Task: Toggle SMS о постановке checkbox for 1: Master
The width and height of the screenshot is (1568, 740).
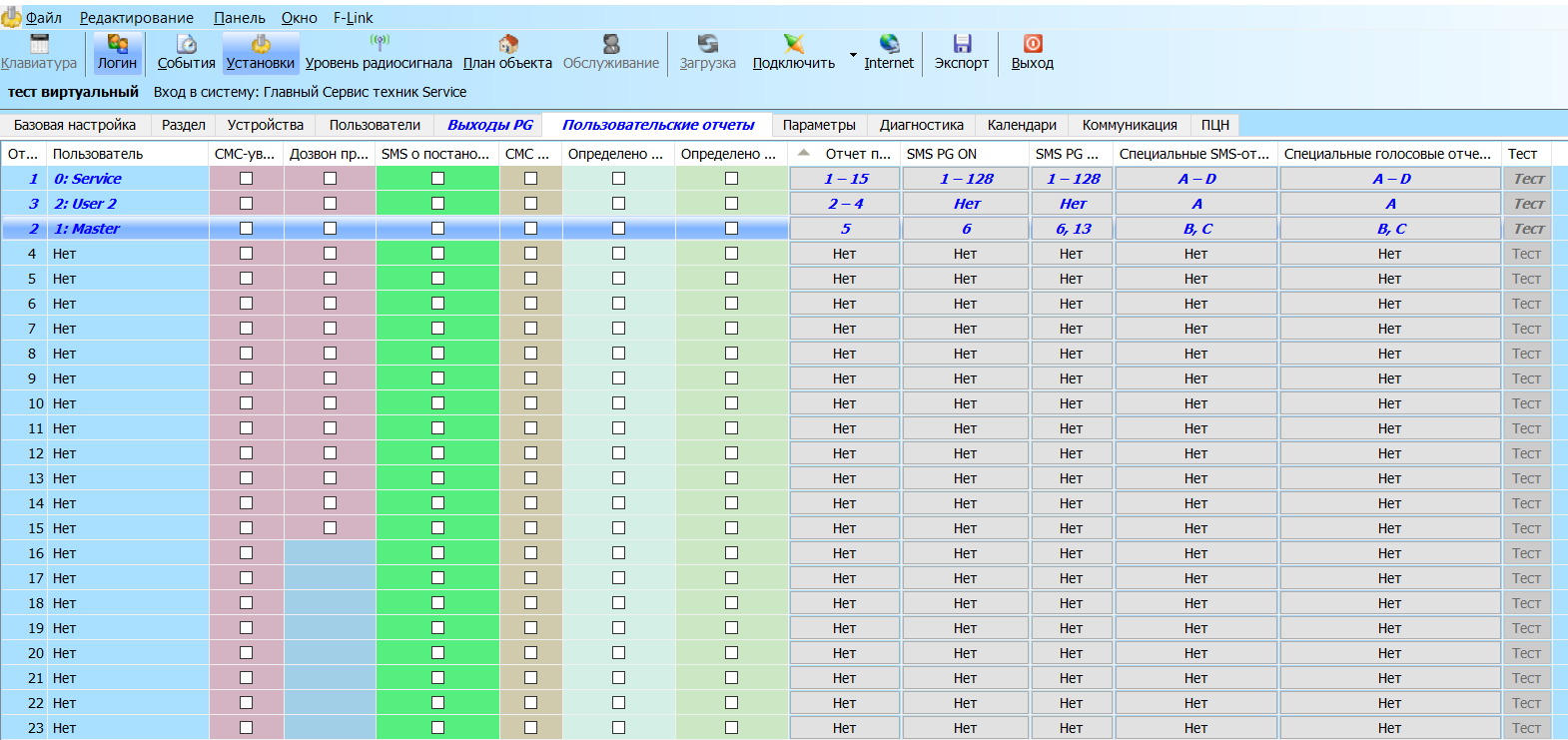Action: click(x=437, y=229)
